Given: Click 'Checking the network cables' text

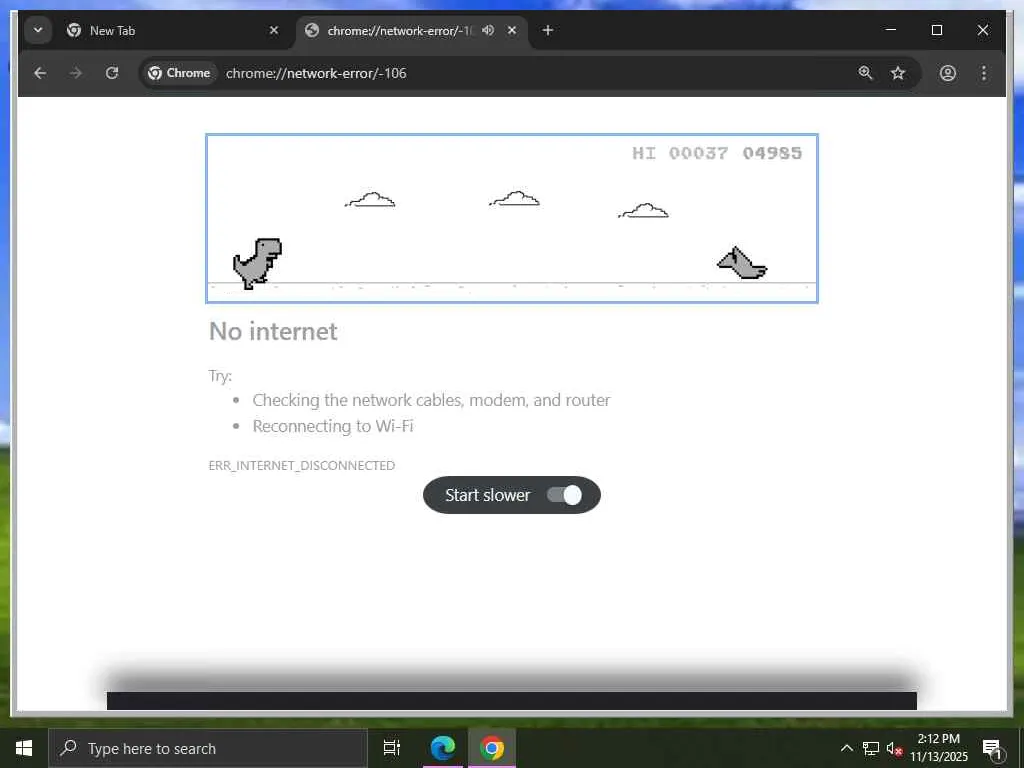Looking at the screenshot, I should [x=431, y=400].
